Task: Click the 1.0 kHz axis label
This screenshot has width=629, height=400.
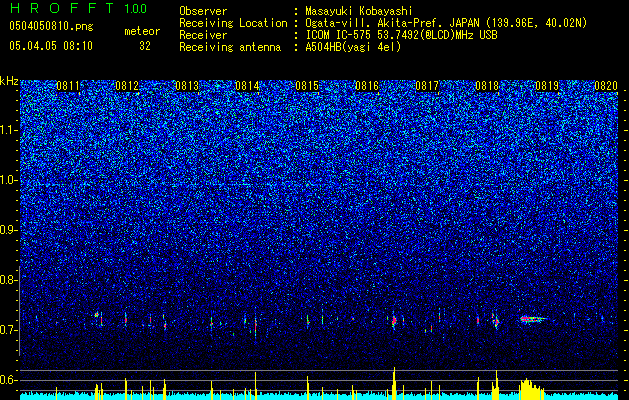Action: (9, 180)
